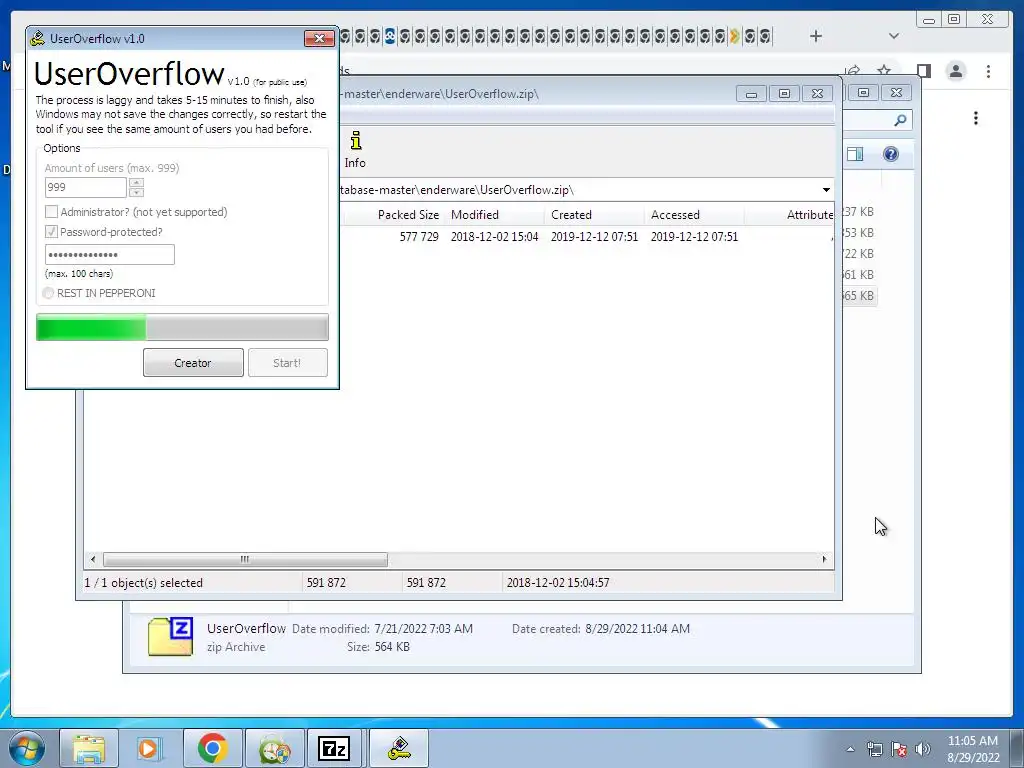Show hidden tray icons arrow

tap(850, 750)
